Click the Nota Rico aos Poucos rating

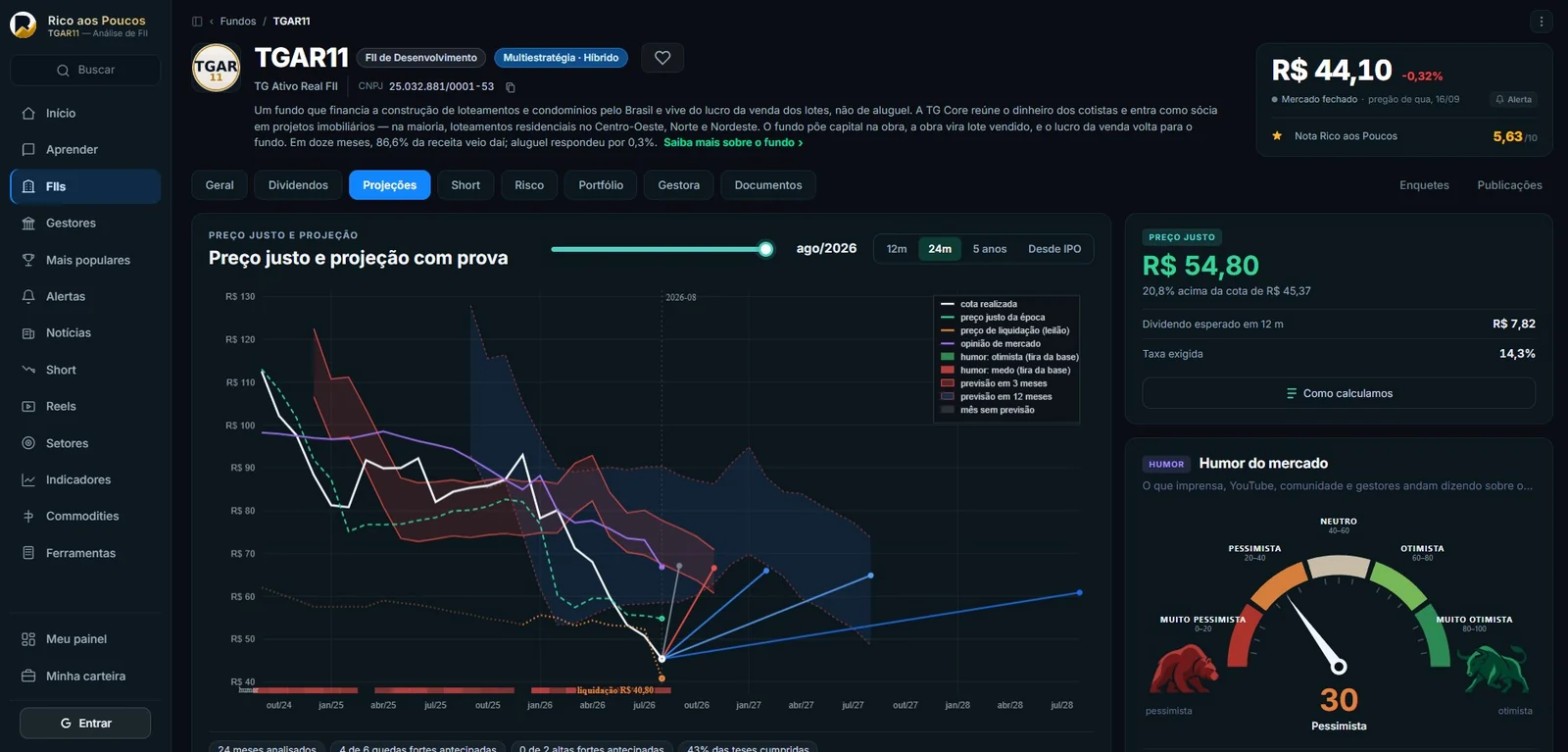tap(1404, 136)
